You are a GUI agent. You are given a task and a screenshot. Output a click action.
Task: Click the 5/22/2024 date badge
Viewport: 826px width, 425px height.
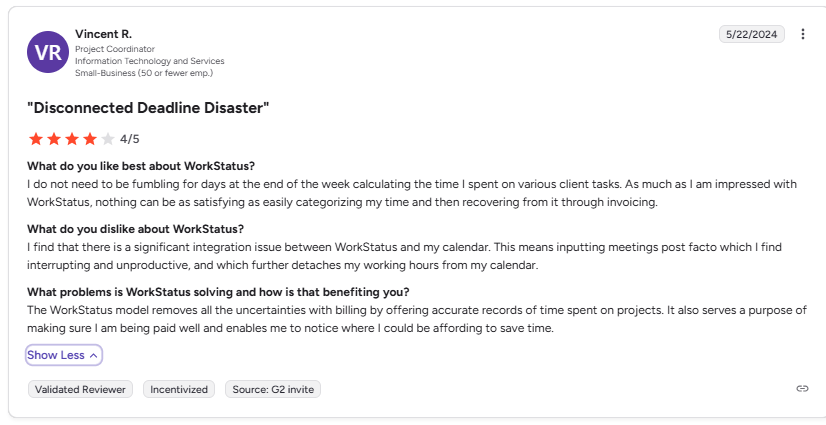751,34
